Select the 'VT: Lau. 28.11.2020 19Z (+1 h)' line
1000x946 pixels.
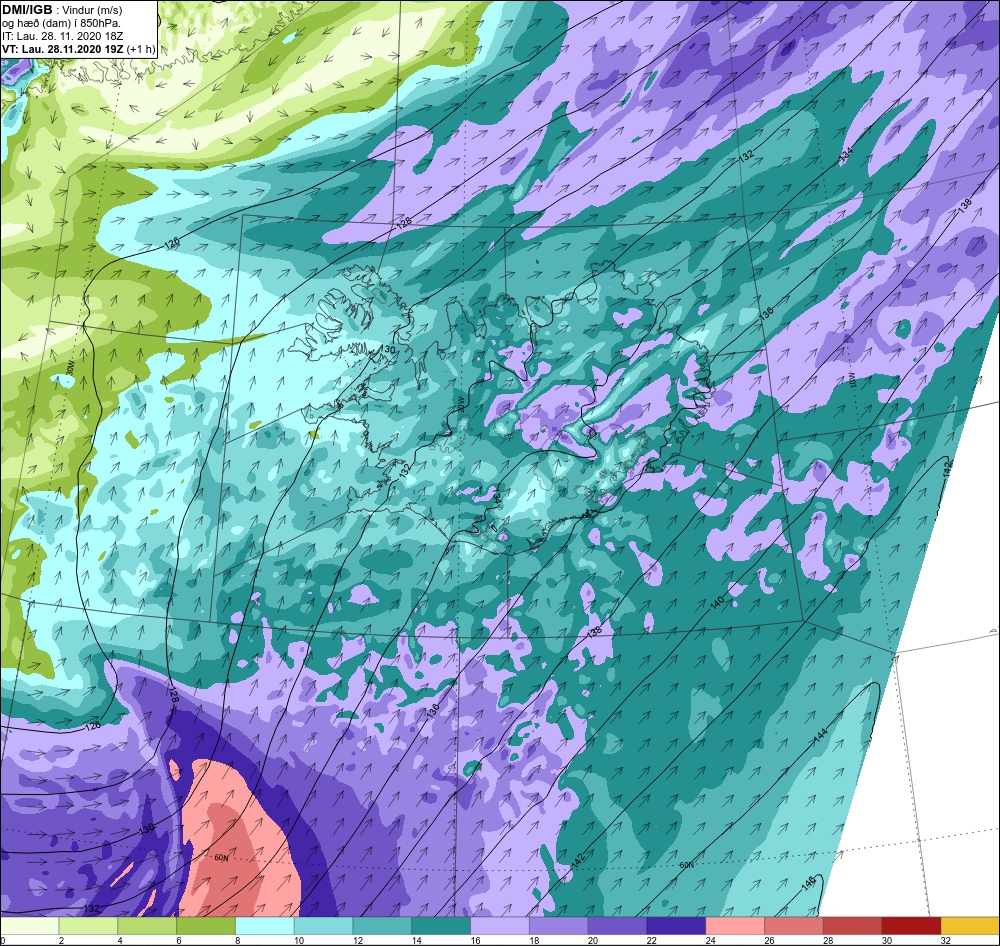78,49
